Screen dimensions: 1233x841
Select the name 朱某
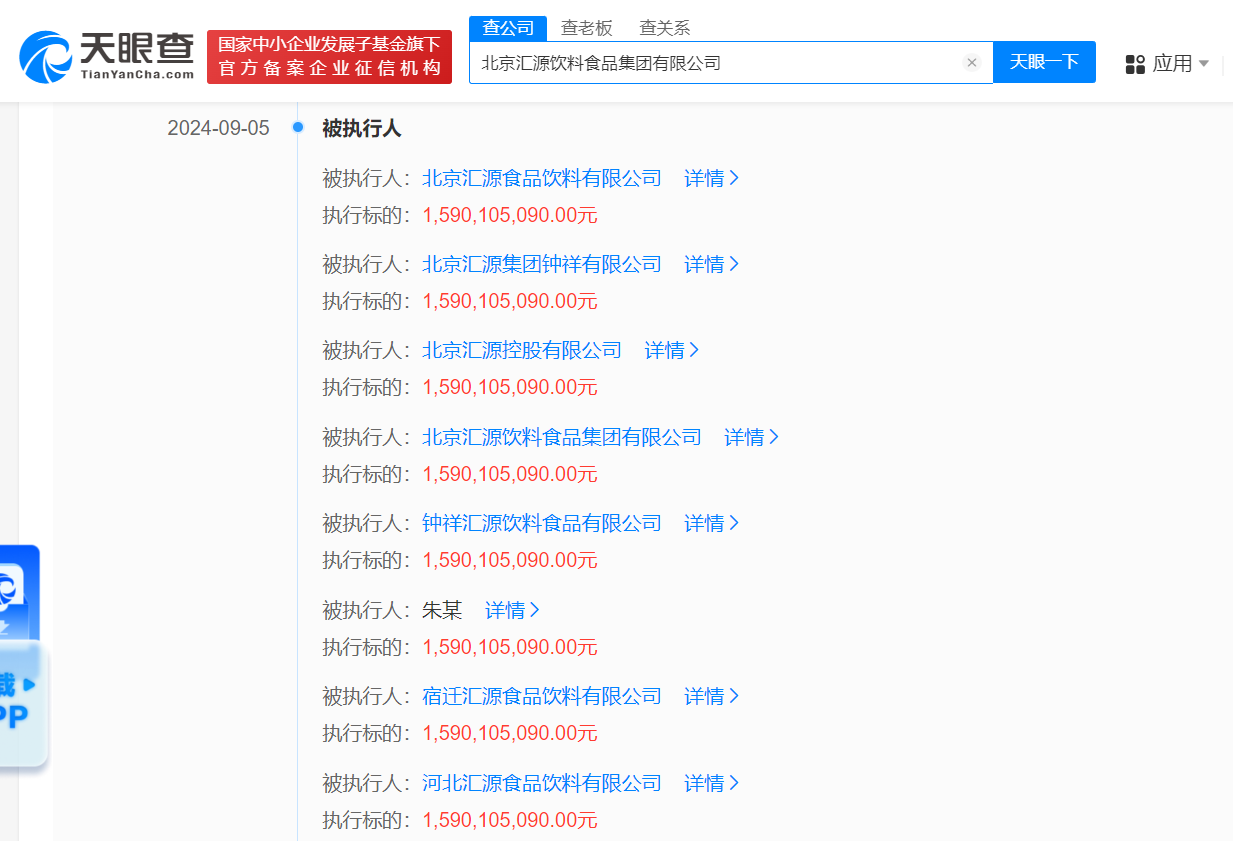pyautogui.click(x=442, y=610)
